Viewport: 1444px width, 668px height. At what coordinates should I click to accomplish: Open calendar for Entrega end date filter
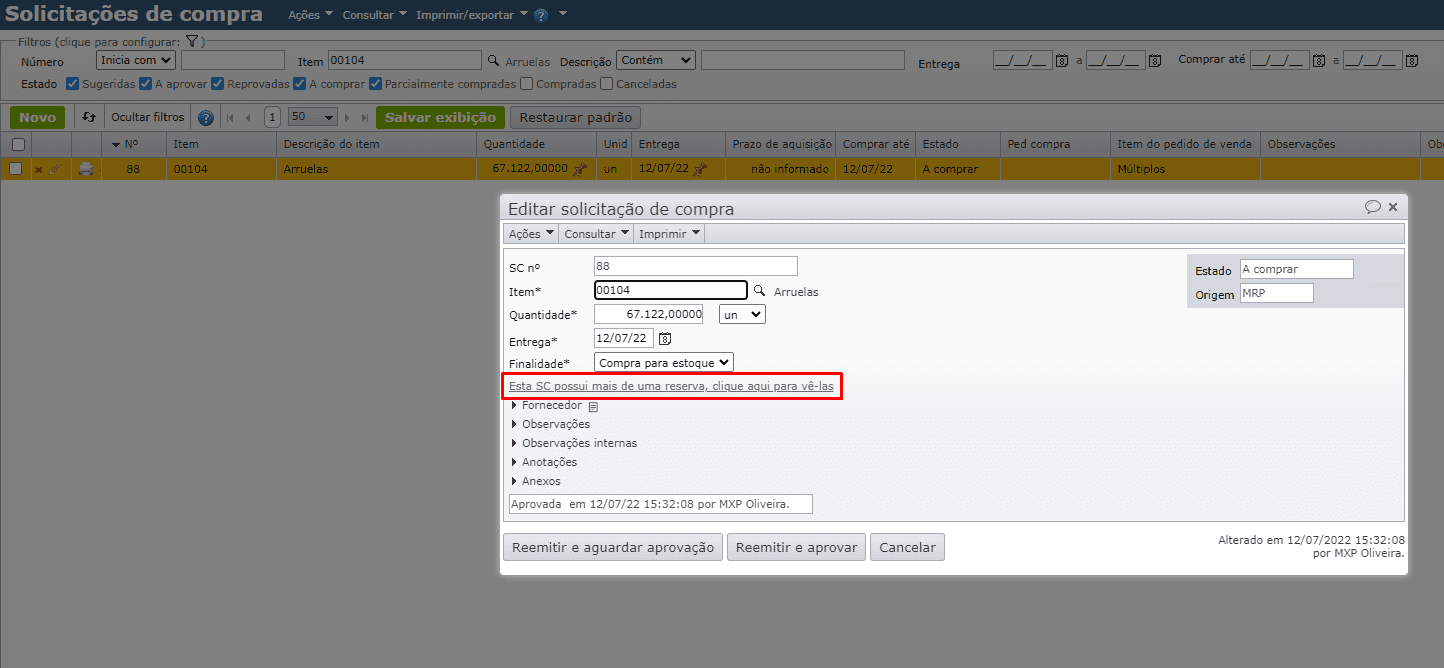coord(1155,61)
